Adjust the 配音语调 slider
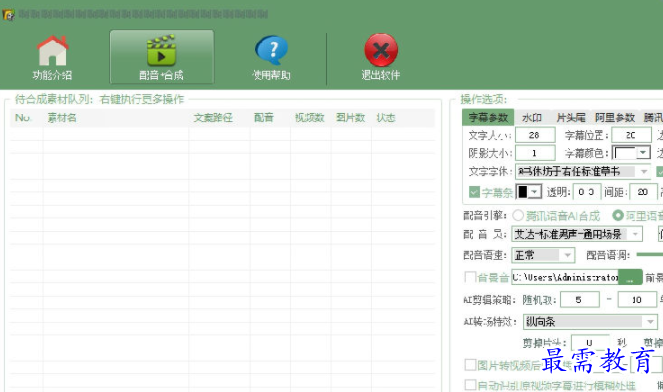 click(649, 255)
